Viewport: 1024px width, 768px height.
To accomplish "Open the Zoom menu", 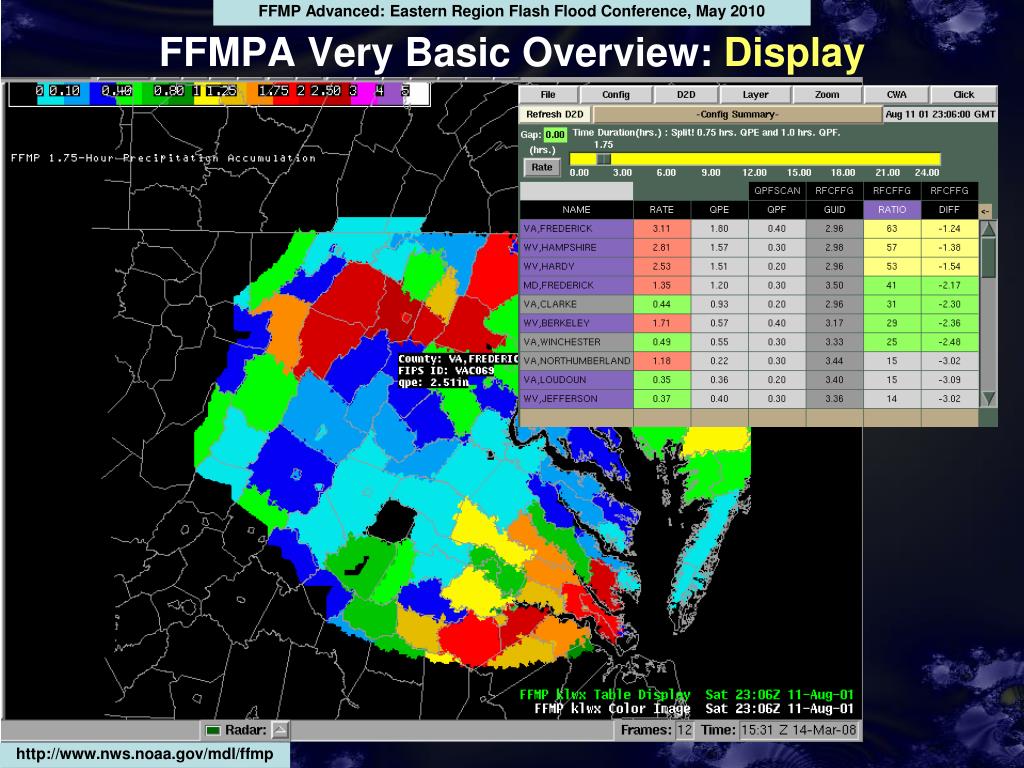I will click(827, 95).
